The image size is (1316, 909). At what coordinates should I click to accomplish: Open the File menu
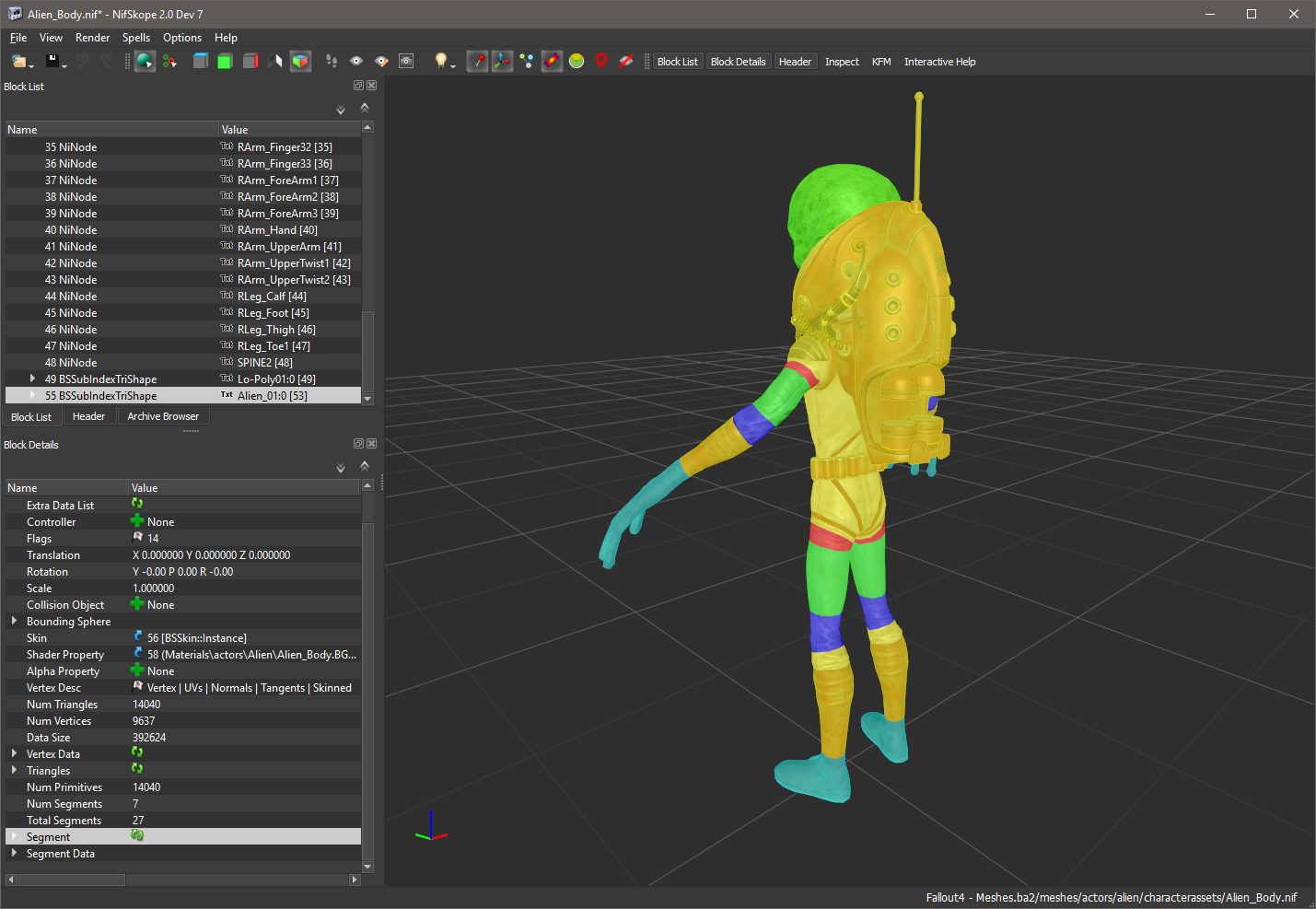[18, 38]
